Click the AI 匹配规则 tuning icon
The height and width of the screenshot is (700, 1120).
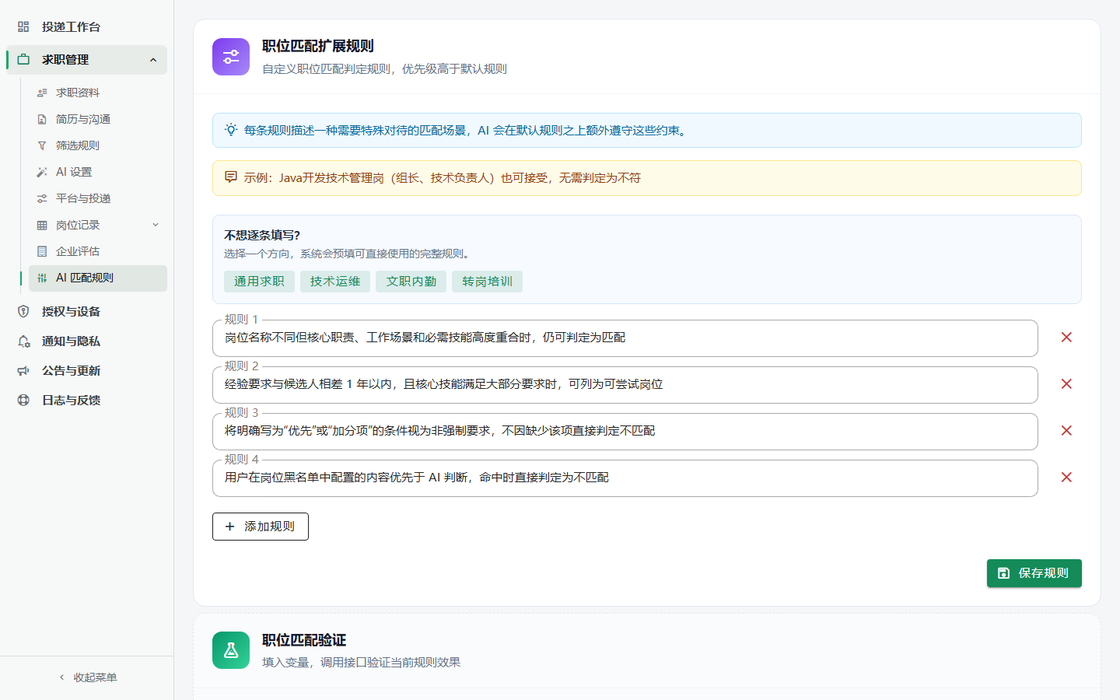[x=42, y=278]
